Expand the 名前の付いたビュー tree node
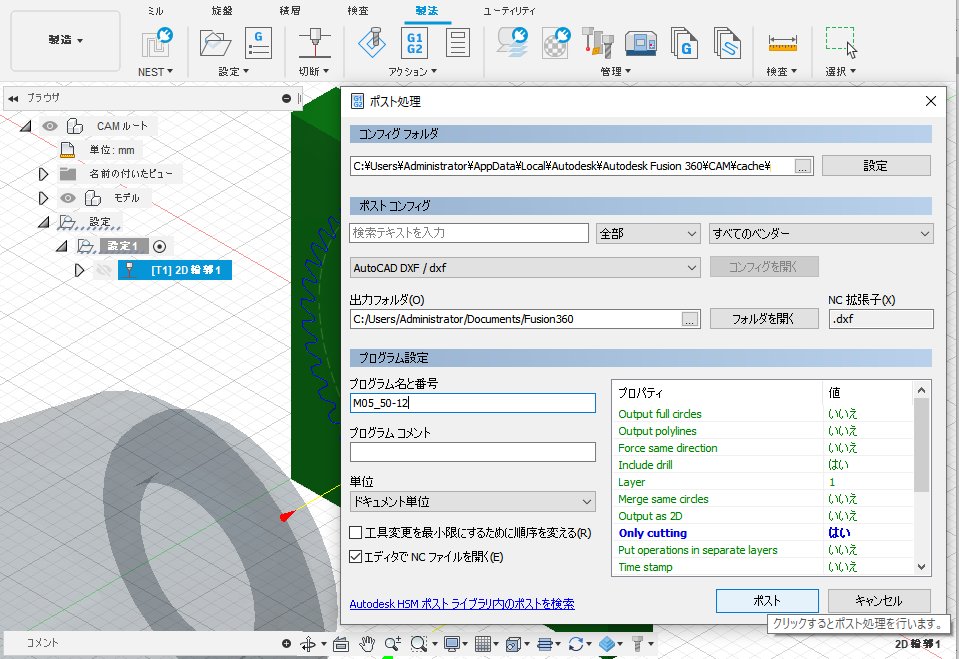 pyautogui.click(x=43, y=174)
